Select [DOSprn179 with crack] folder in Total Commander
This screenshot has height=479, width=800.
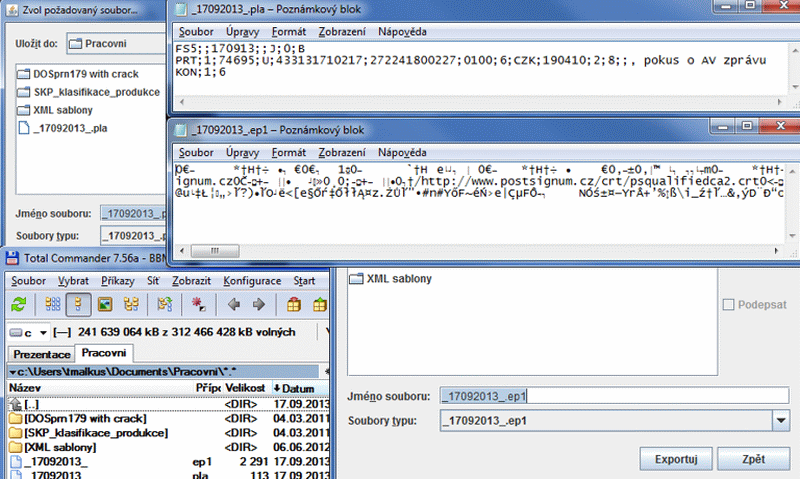[x=168, y=419]
